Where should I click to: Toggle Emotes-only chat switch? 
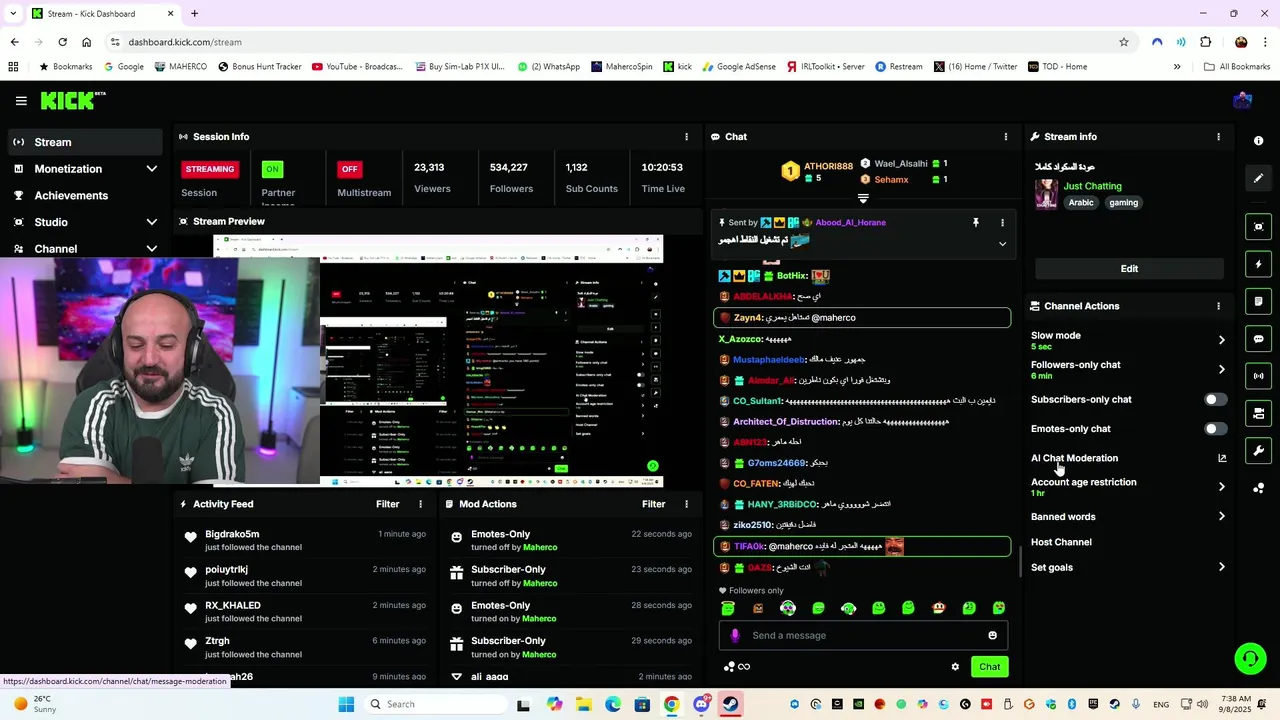[x=1215, y=429]
